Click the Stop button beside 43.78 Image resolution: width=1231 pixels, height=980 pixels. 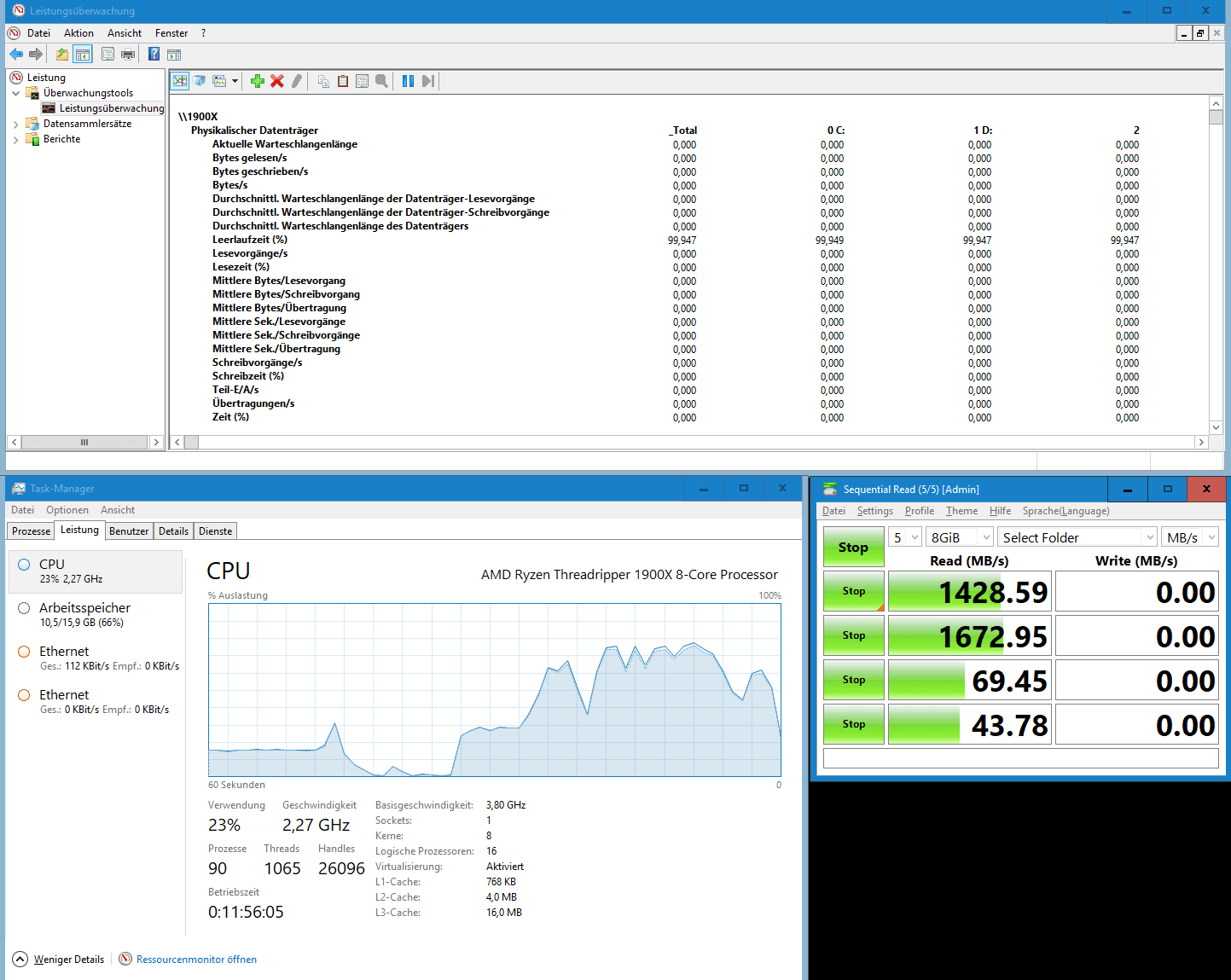853,724
